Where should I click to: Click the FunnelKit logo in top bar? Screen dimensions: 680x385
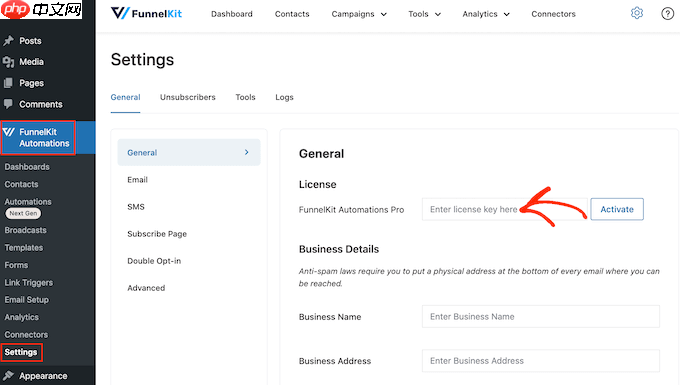click(x=147, y=13)
